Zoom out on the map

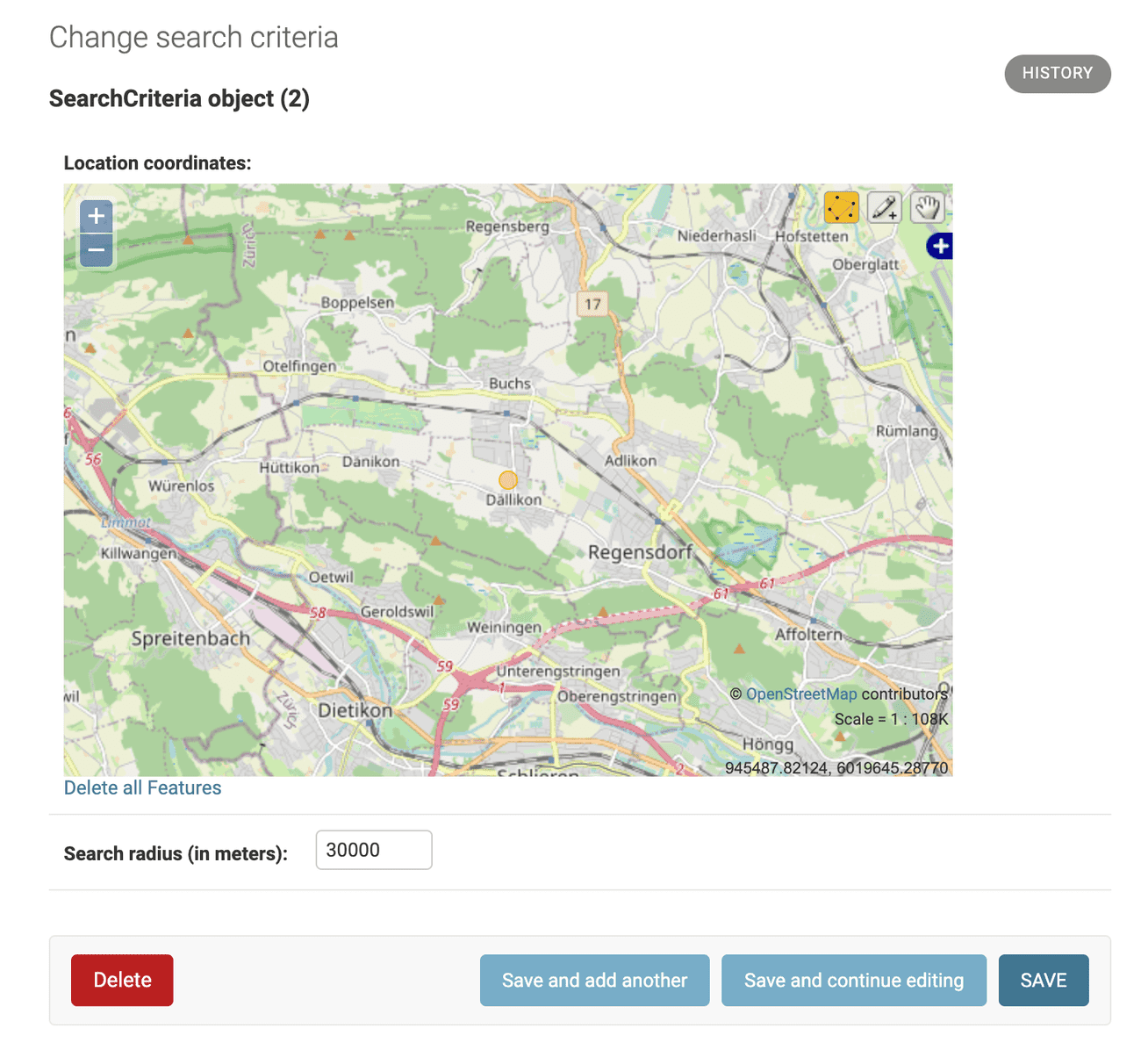tap(97, 250)
